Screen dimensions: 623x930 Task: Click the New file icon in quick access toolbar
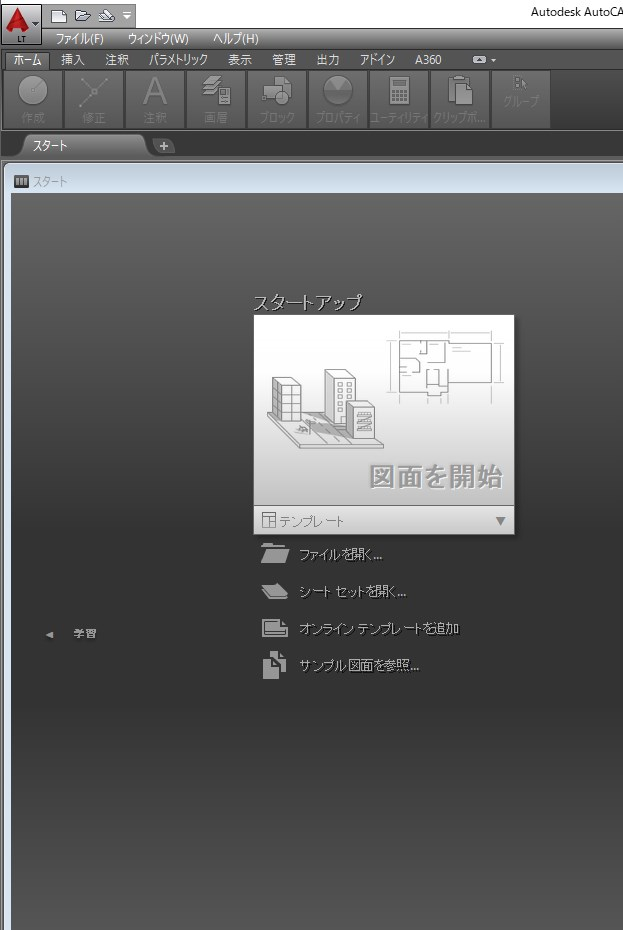59,16
